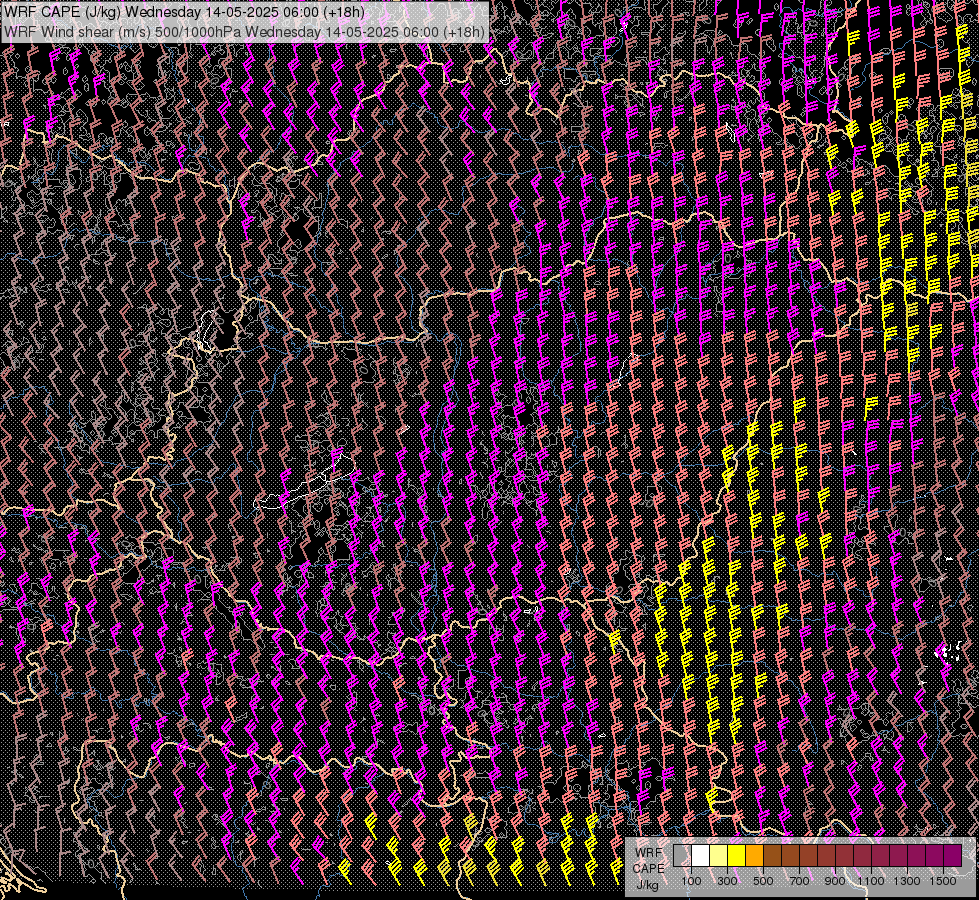Click the WRF CAPE (J/kg) title line
Viewport: 979px width, 900px height.
(184, 12)
